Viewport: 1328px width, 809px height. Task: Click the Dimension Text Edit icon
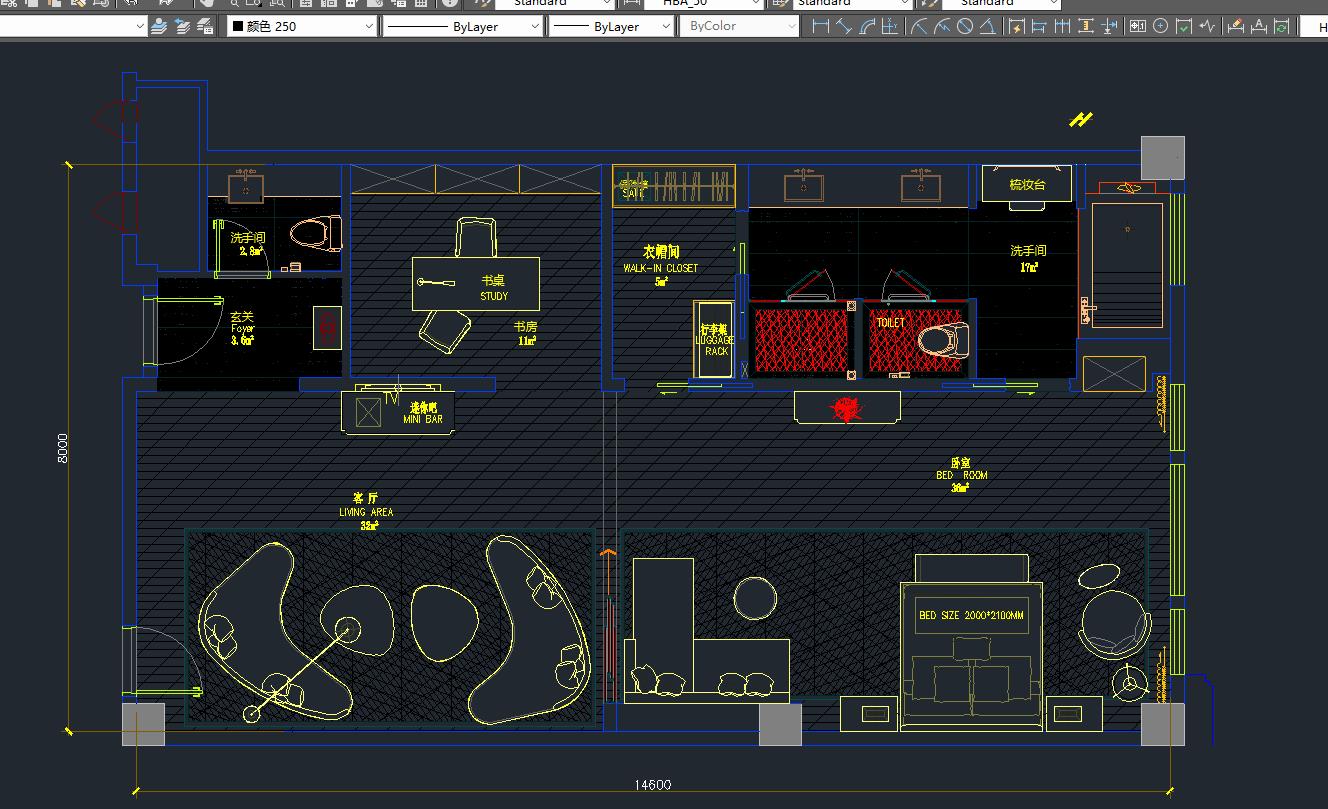point(1259,27)
